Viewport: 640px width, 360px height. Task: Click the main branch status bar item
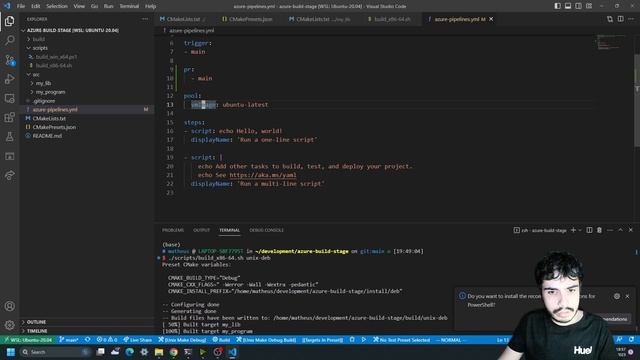[69, 340]
